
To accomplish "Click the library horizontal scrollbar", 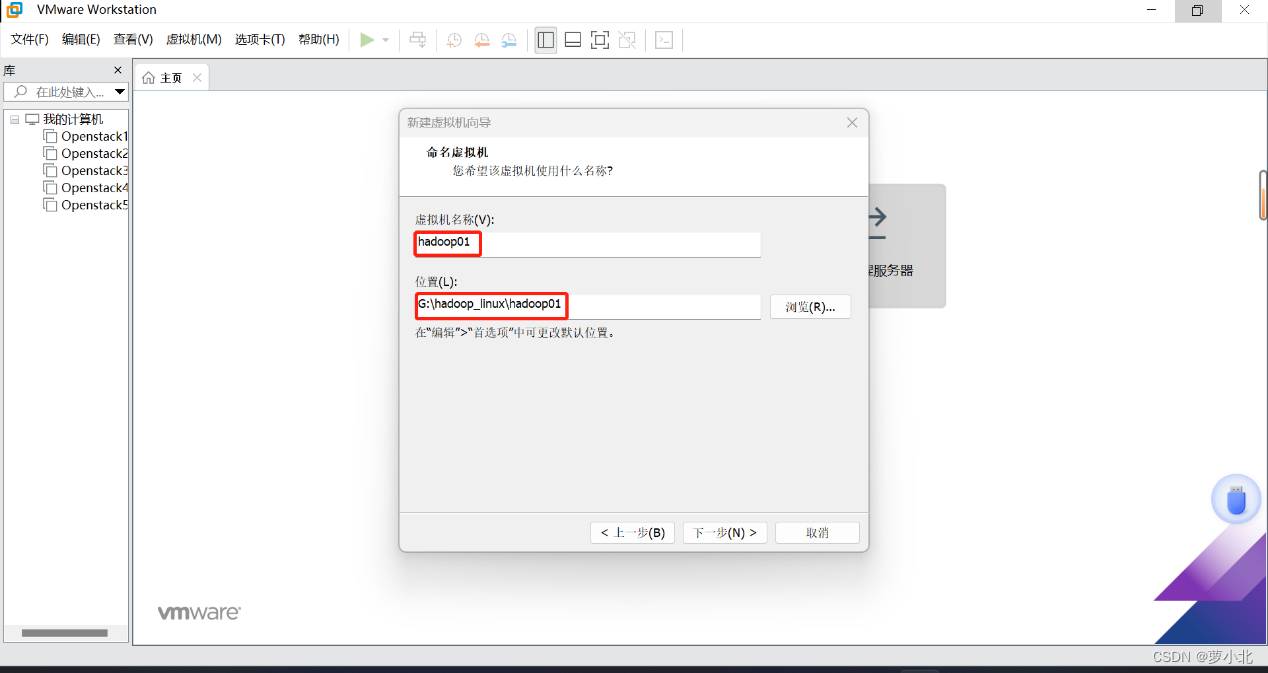I will pyautogui.click(x=65, y=633).
